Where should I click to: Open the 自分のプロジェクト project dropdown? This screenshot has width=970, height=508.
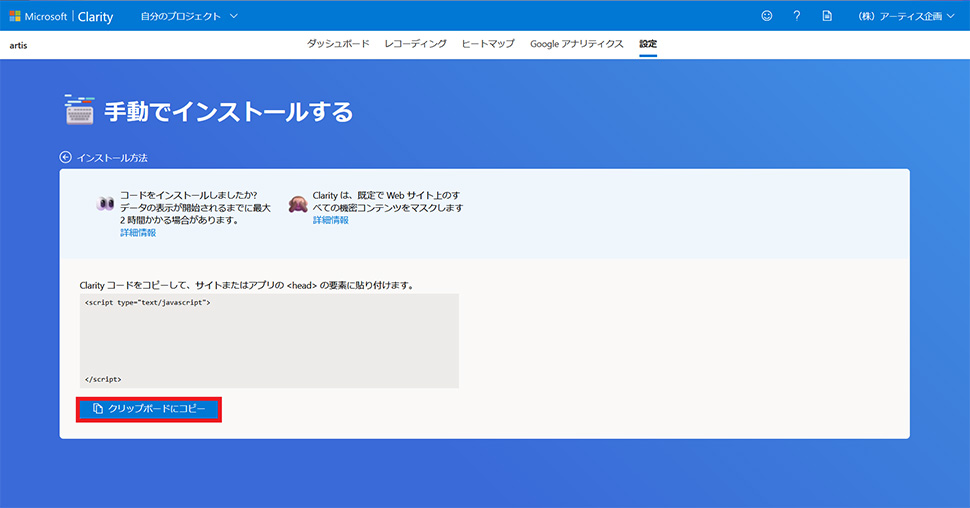click(189, 16)
